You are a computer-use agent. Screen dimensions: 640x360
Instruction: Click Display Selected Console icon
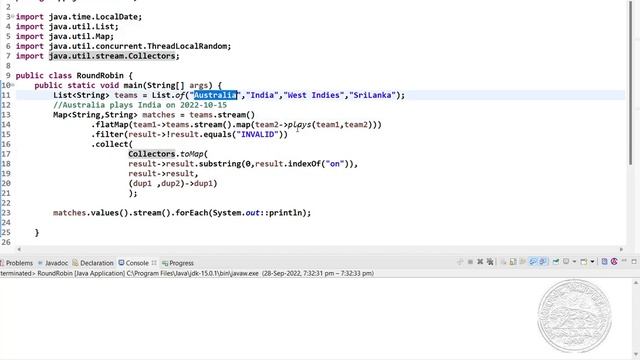point(566,262)
